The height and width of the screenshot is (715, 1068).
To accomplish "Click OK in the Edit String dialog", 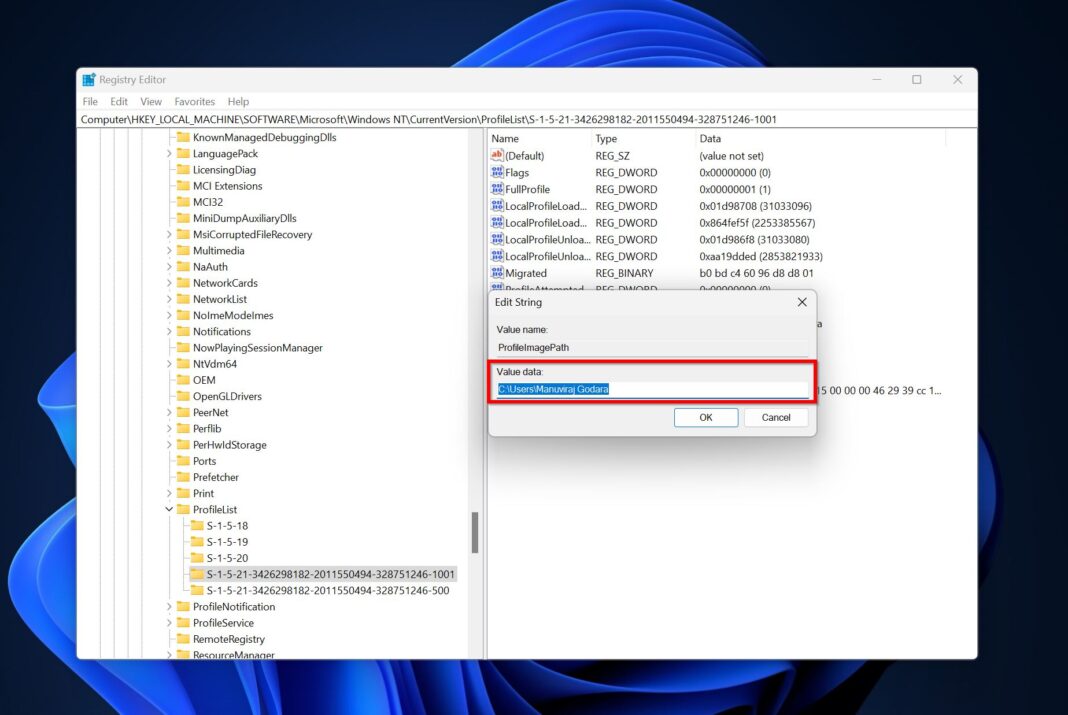I will tap(706, 417).
